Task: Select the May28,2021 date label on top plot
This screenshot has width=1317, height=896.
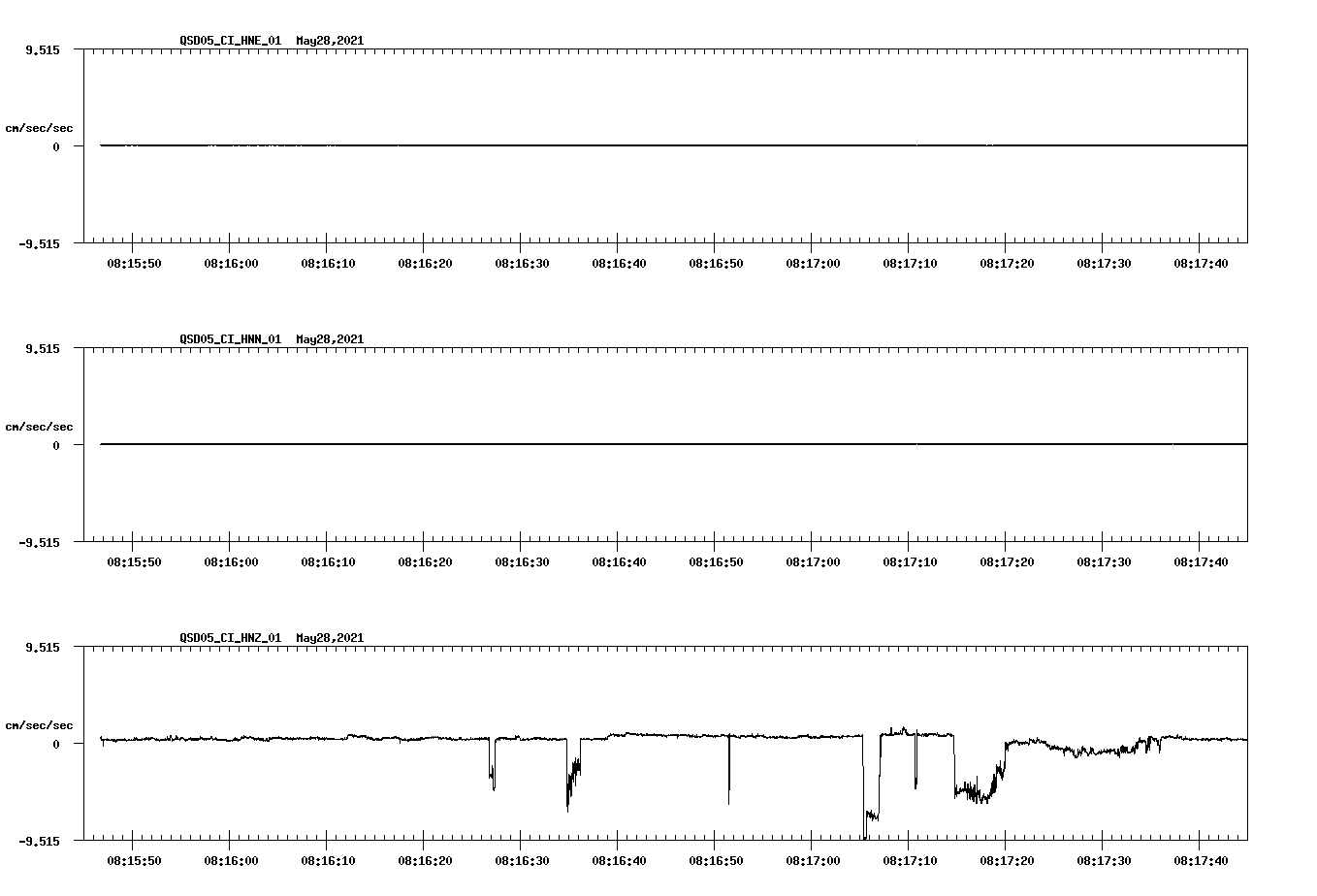Action: tap(329, 42)
